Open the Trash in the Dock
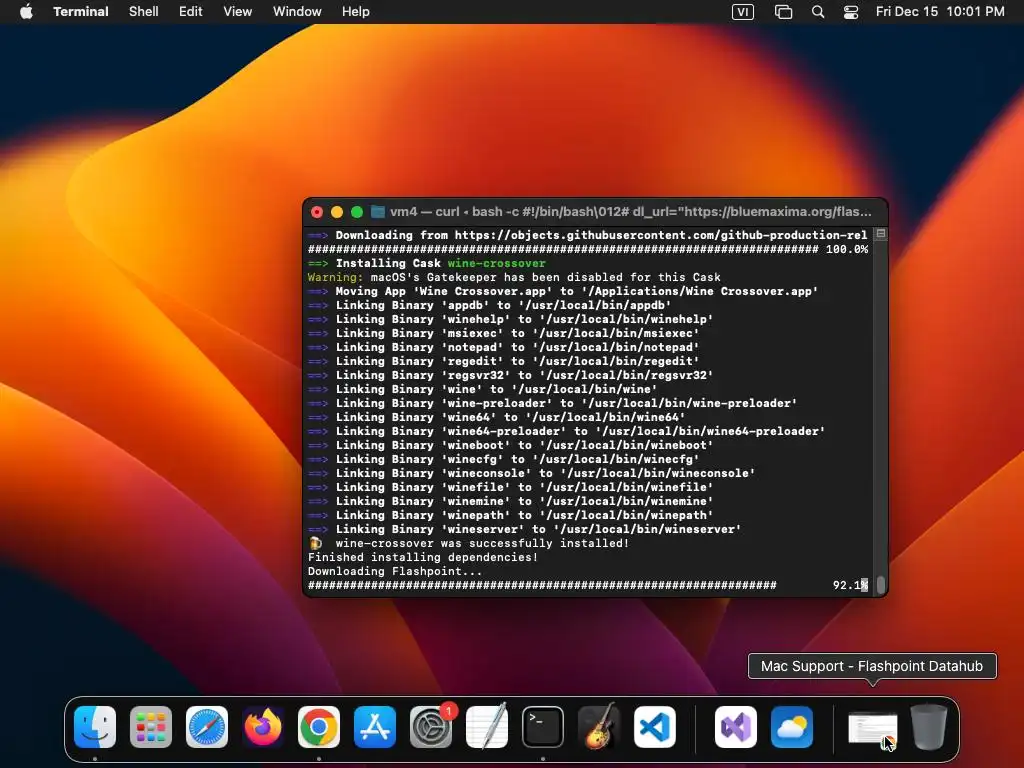 tap(929, 727)
